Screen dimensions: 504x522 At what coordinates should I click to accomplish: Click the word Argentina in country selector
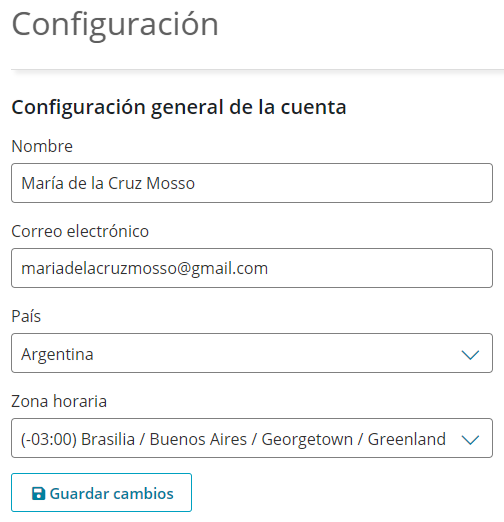pyautogui.click(x=57, y=355)
